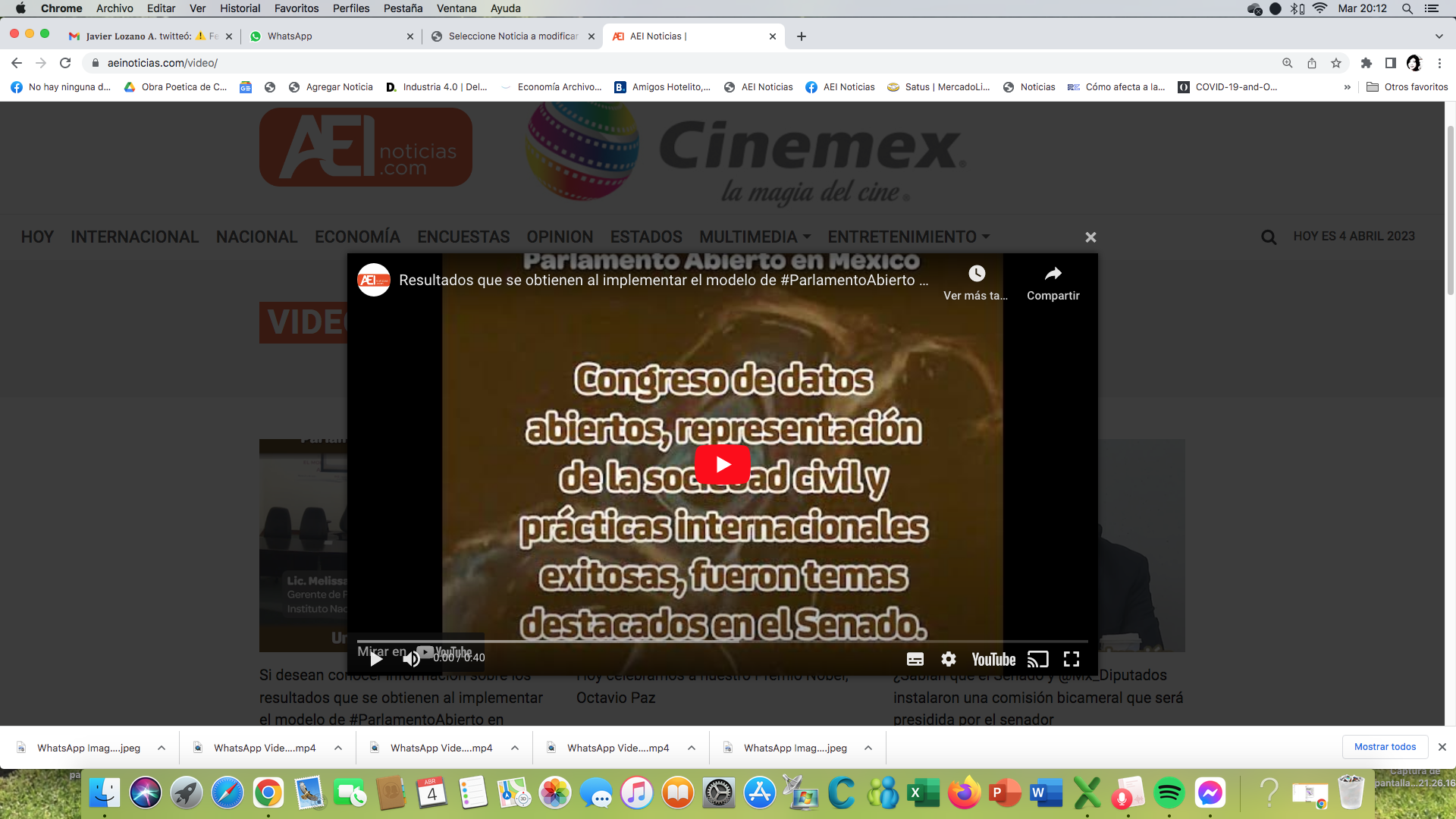Open the Perfiles menu
Screen dimensions: 1456x819
coord(351,8)
